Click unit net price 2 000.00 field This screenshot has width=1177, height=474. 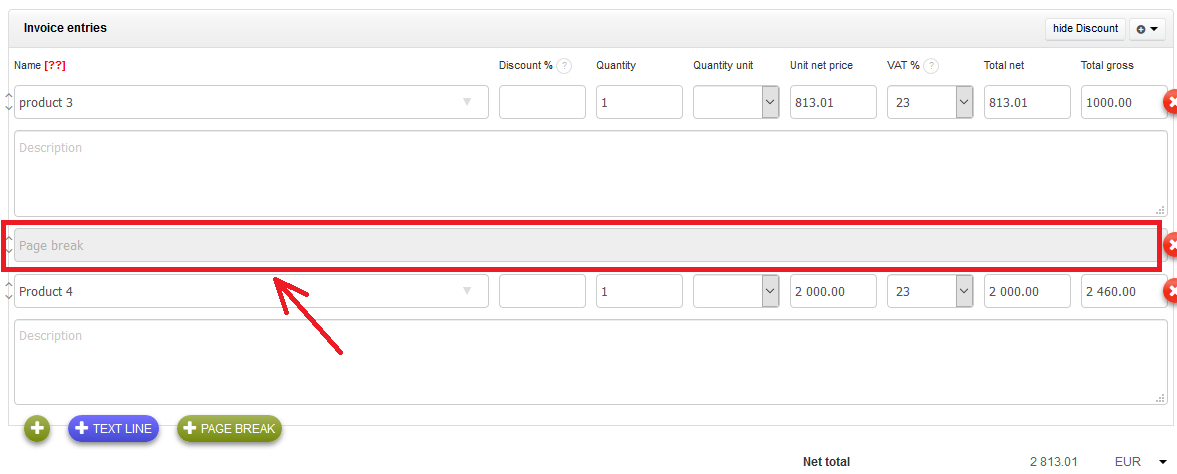833,291
